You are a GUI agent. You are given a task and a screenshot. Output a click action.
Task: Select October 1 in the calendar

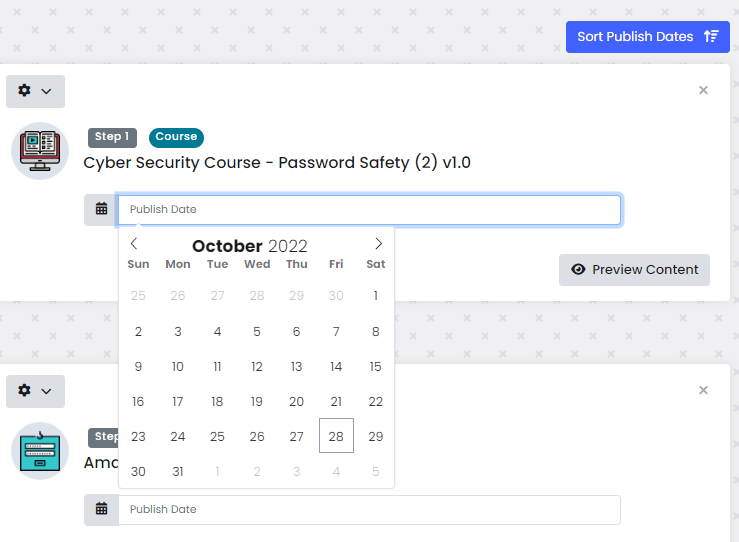[x=376, y=296]
